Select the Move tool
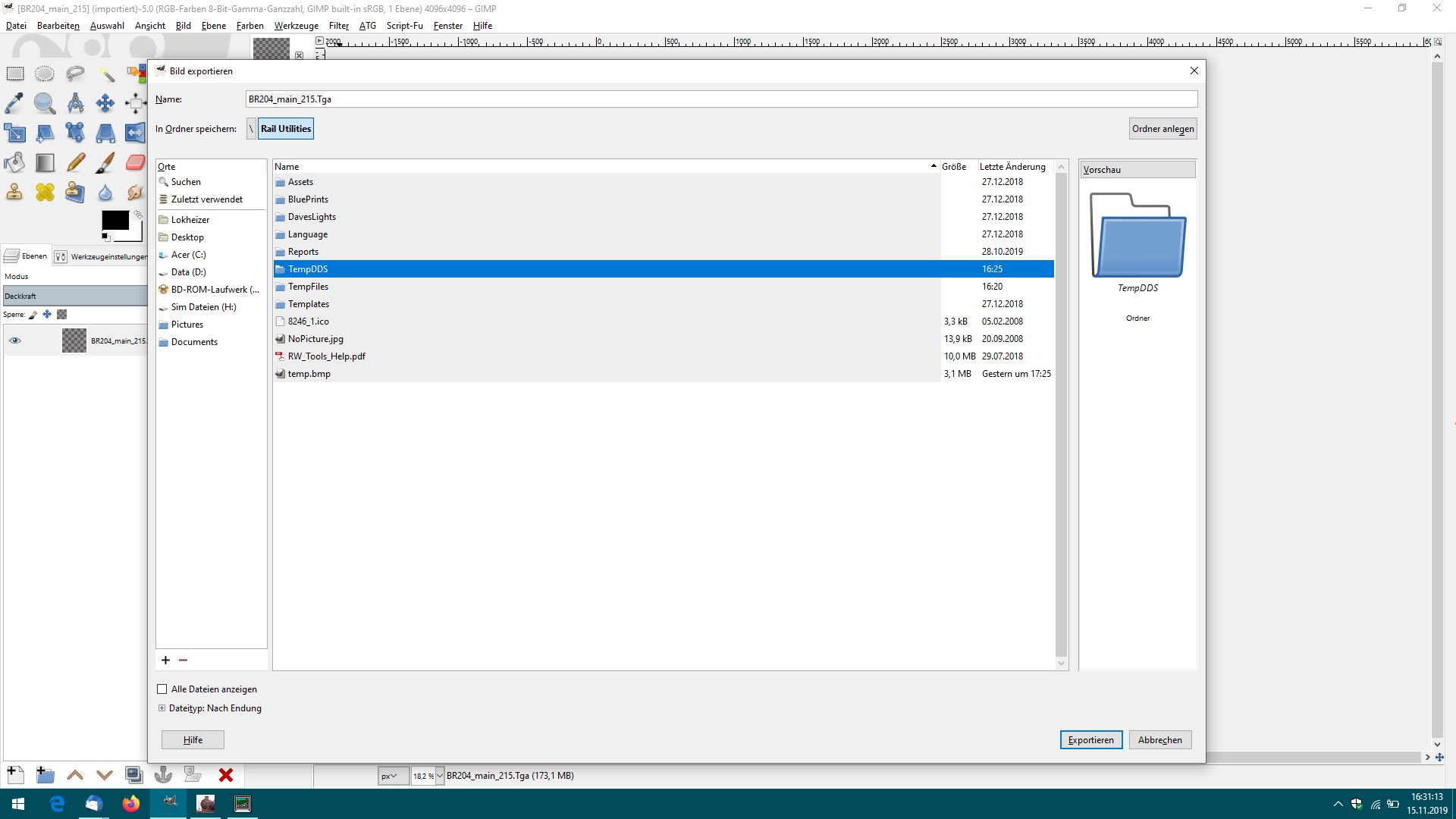The height and width of the screenshot is (819, 1456). [105, 103]
